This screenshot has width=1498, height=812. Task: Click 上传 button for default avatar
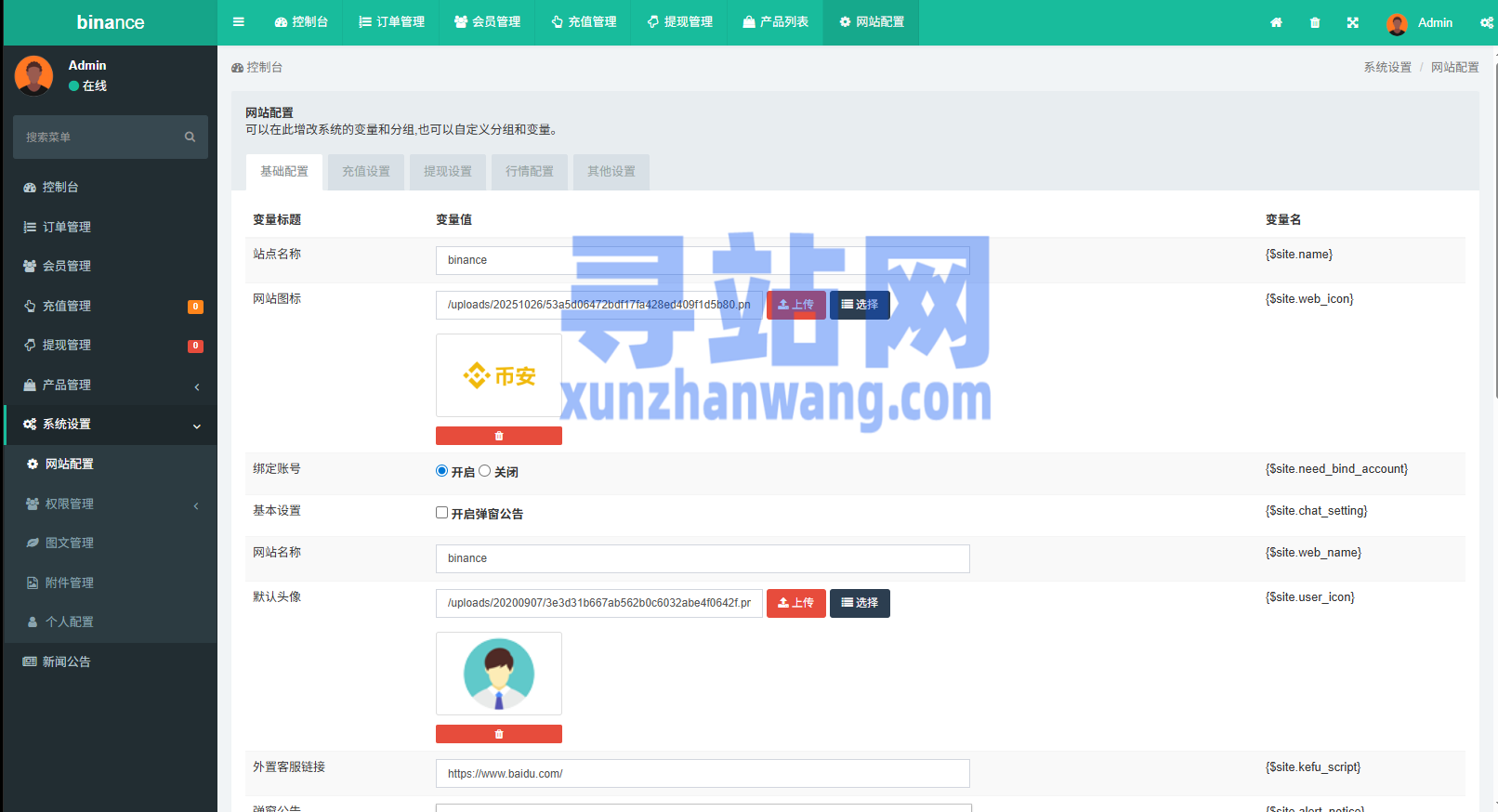[795, 603]
